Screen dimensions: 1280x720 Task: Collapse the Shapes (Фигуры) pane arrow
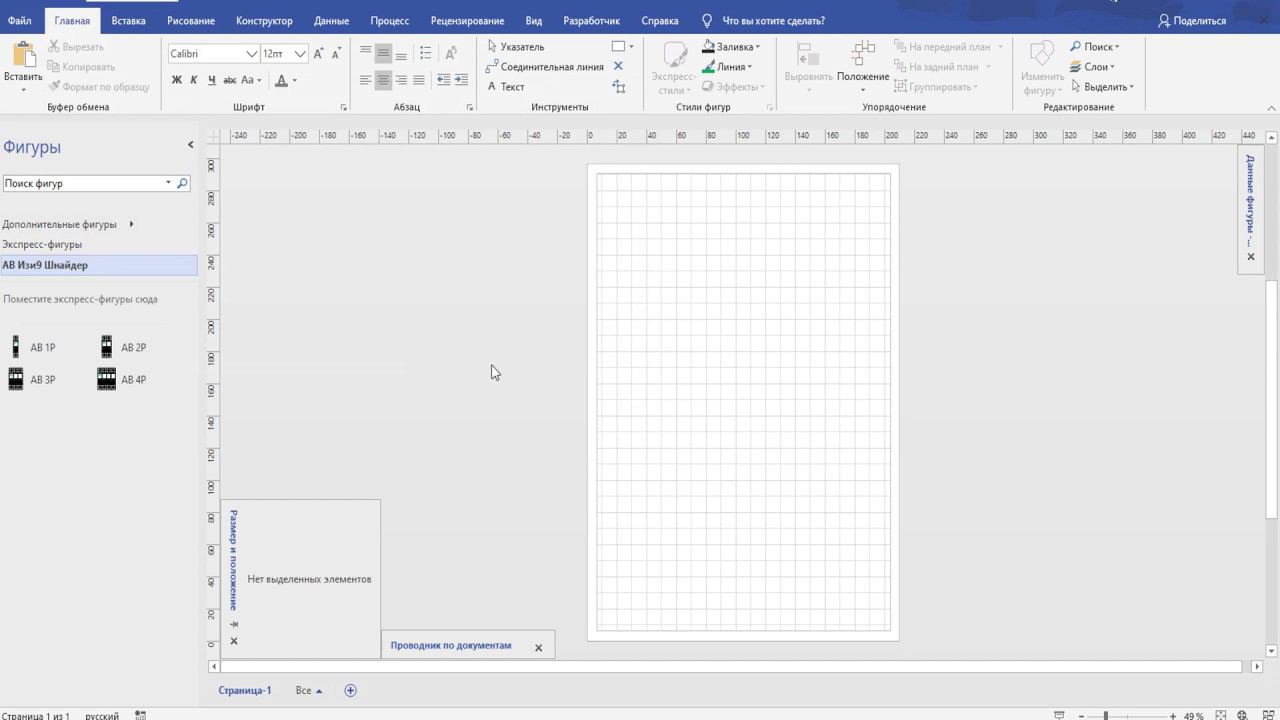pyautogui.click(x=190, y=145)
